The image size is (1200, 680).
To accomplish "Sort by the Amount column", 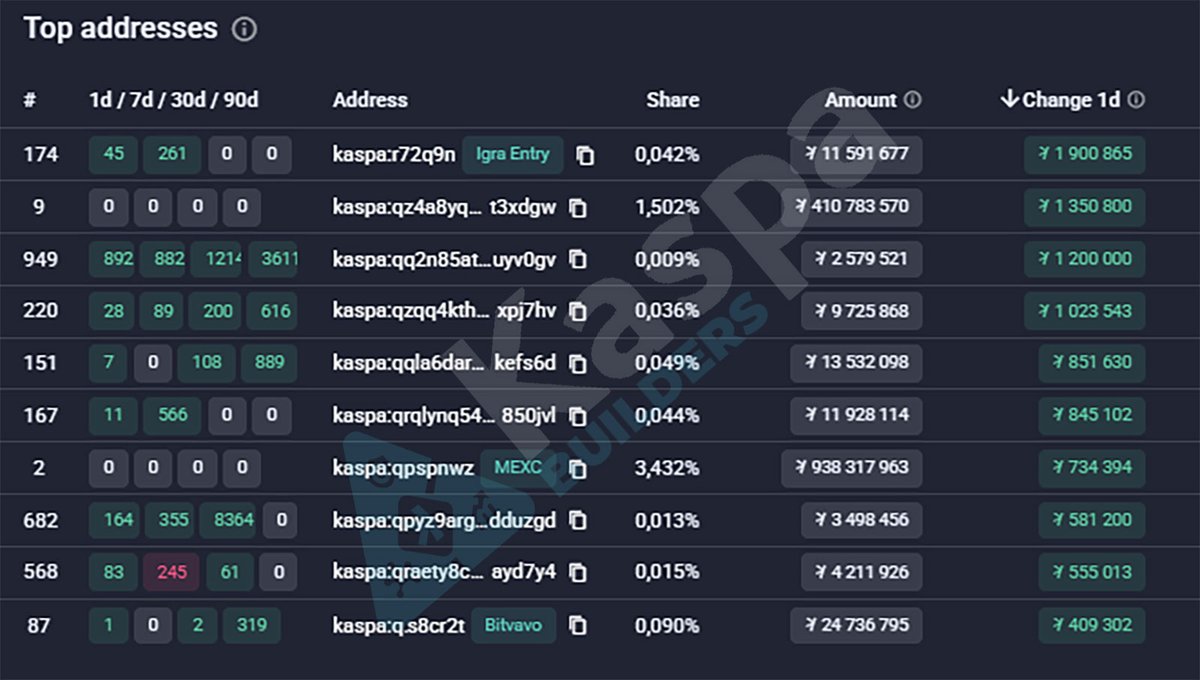I will click(860, 100).
